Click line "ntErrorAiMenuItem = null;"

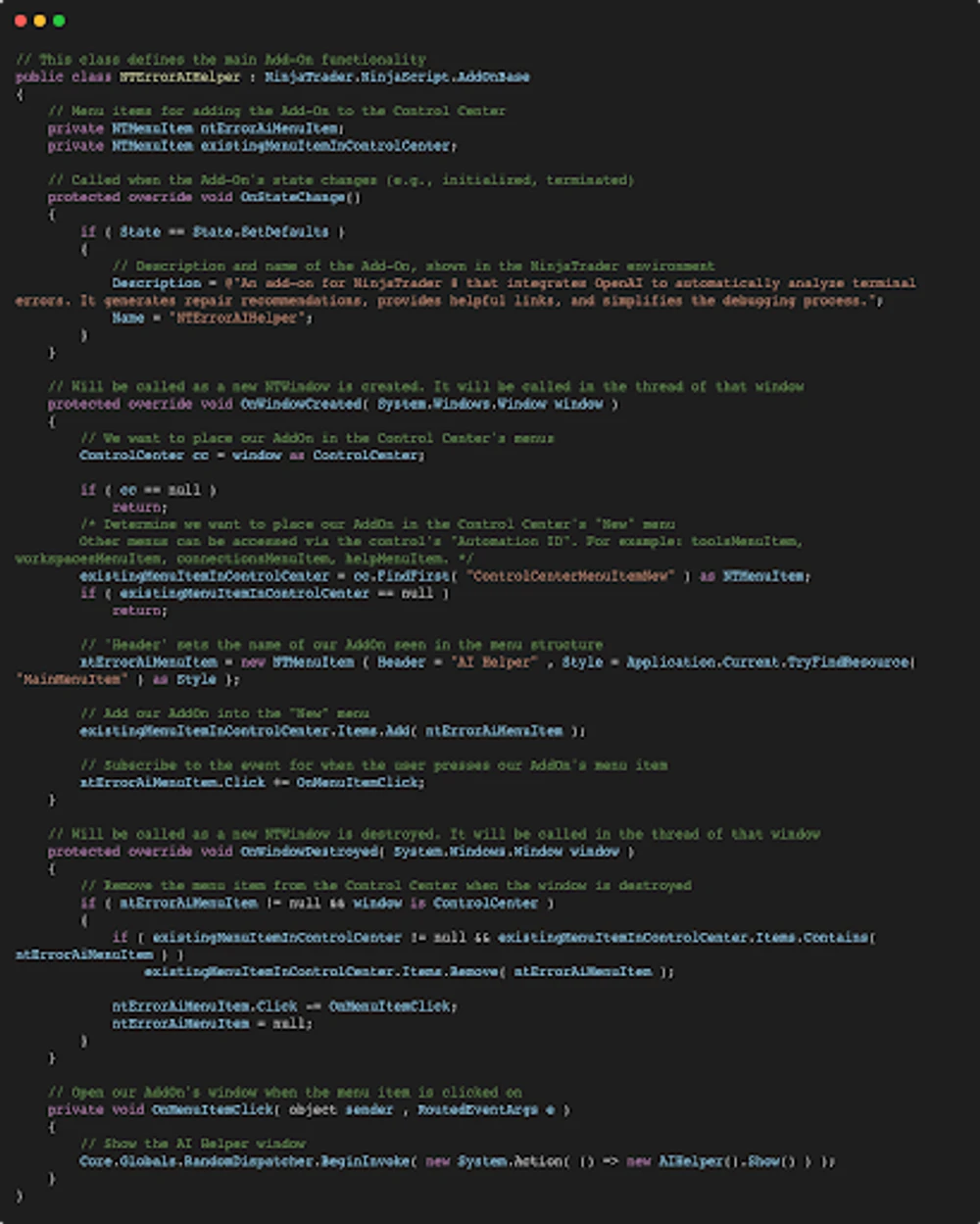click(x=213, y=1024)
